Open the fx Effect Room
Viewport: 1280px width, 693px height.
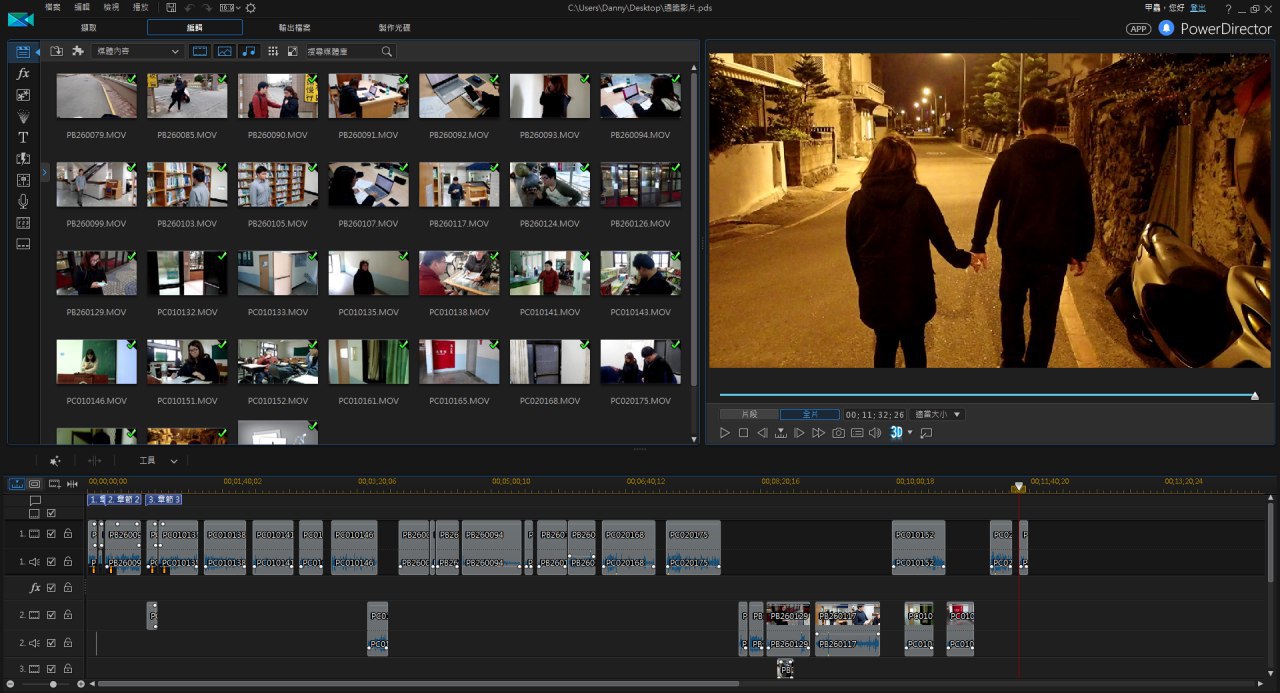23,74
